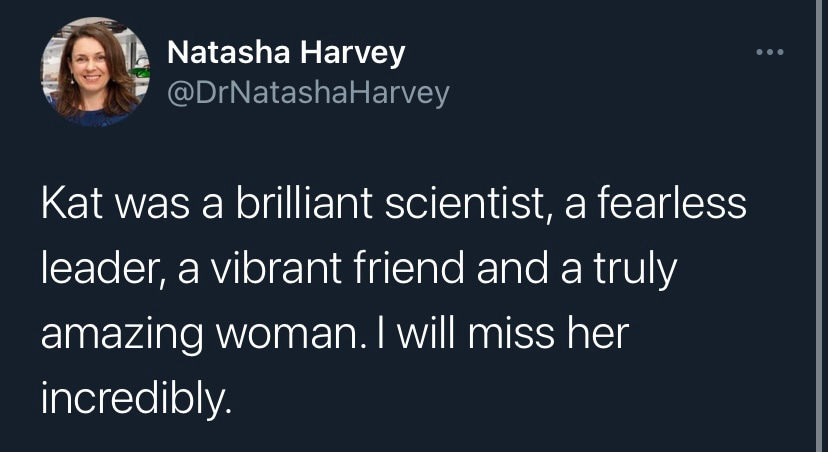Open the three-dot more options menu

768,52
